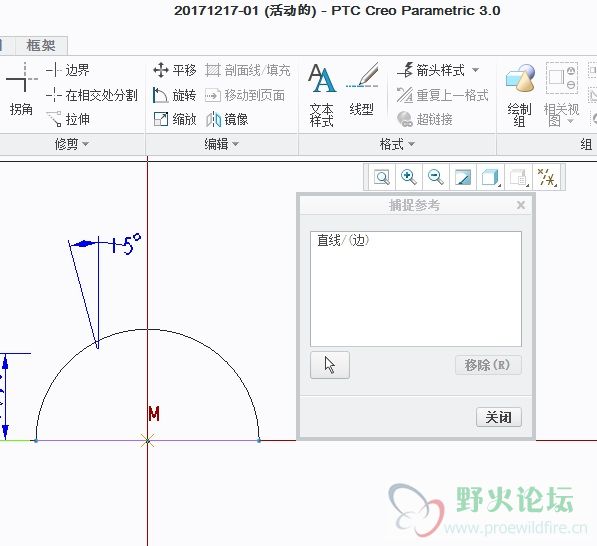Click the sheet layers toolbar icon

pyautogui.click(x=519, y=177)
